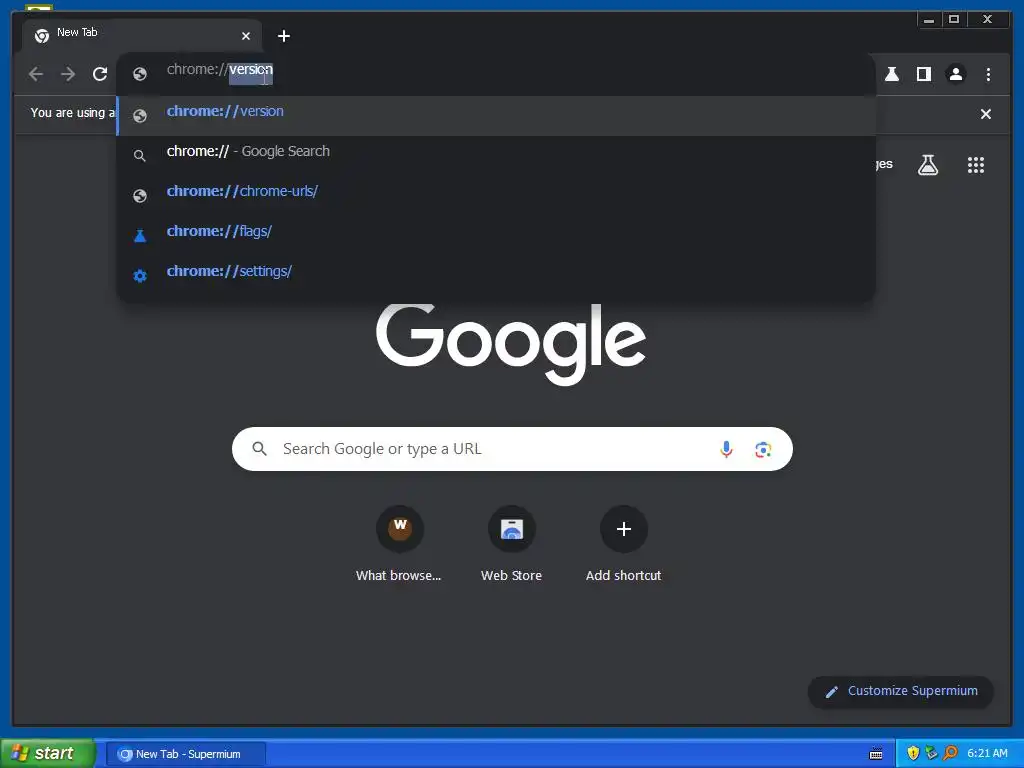
Task: Click the Google logo
Action: point(511,344)
